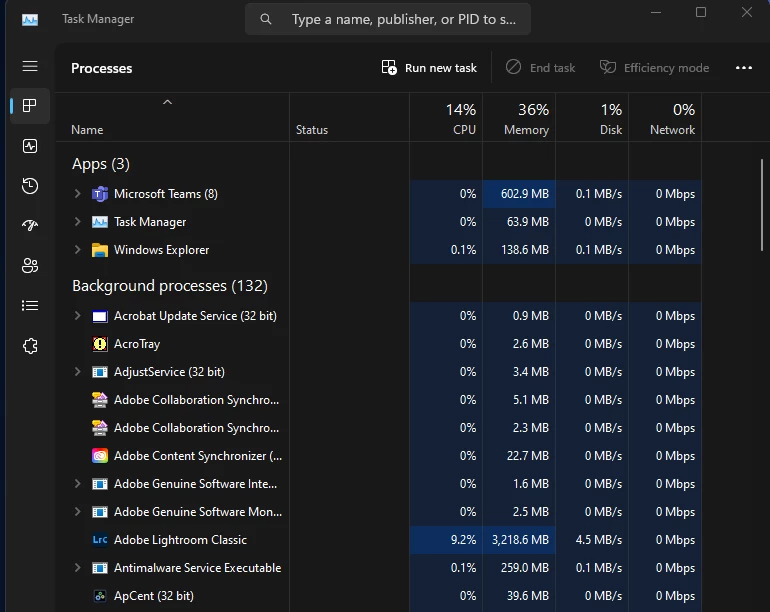The image size is (770, 612).
Task: Expand Acrobat Update Service entry
Action: pyautogui.click(x=77, y=315)
